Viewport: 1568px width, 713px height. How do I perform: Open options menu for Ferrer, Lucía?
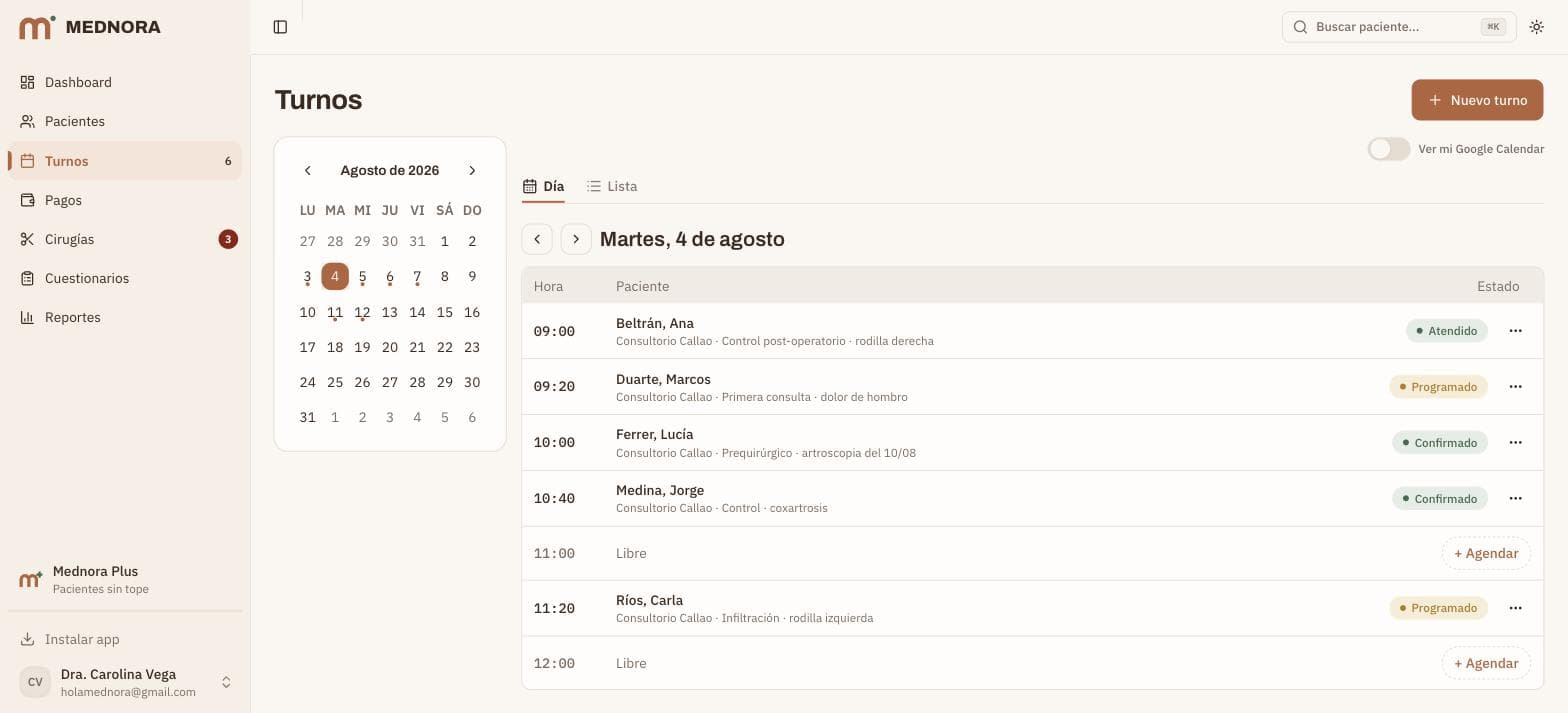click(x=1515, y=443)
